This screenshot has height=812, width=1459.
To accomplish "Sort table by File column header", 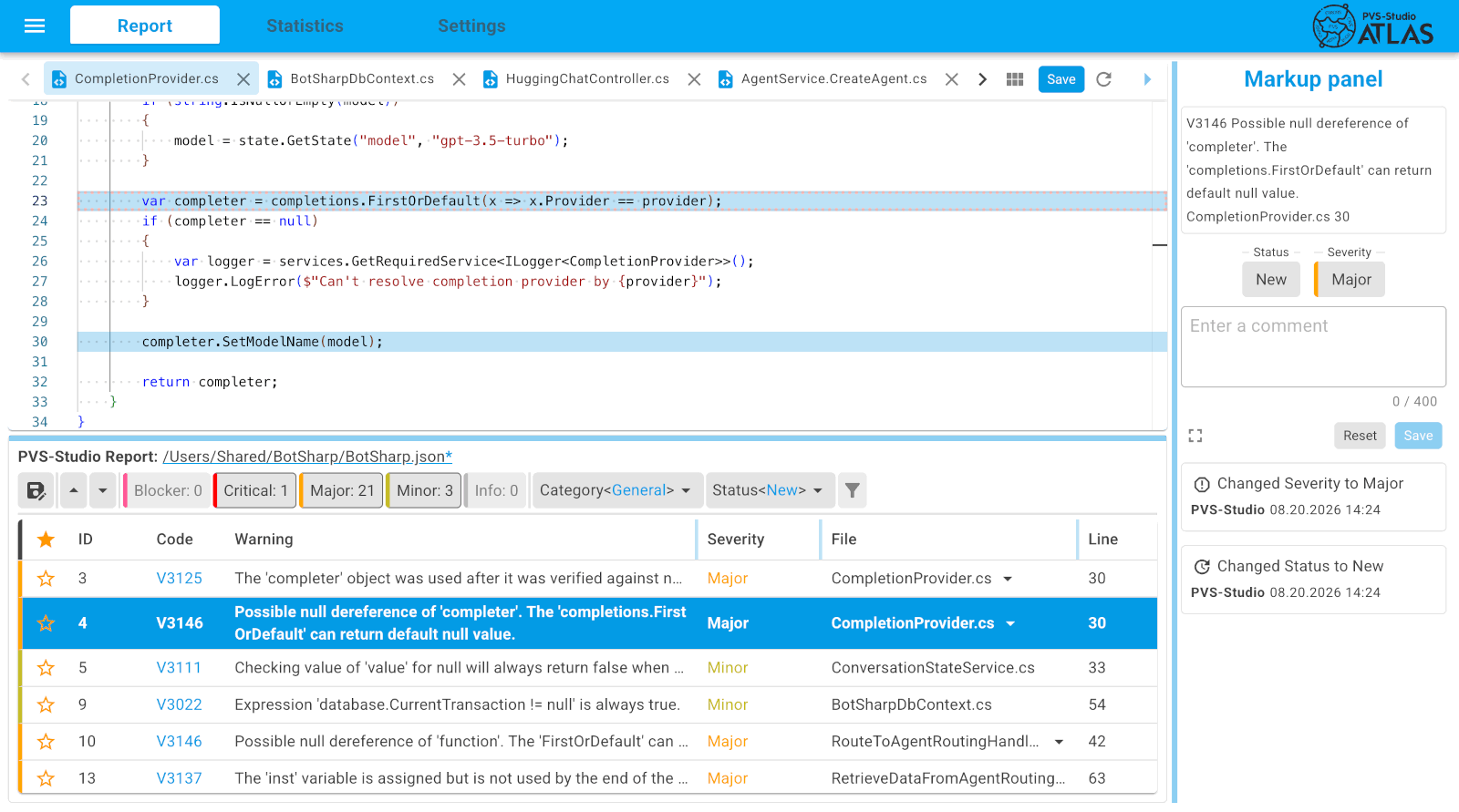I will 843,540.
